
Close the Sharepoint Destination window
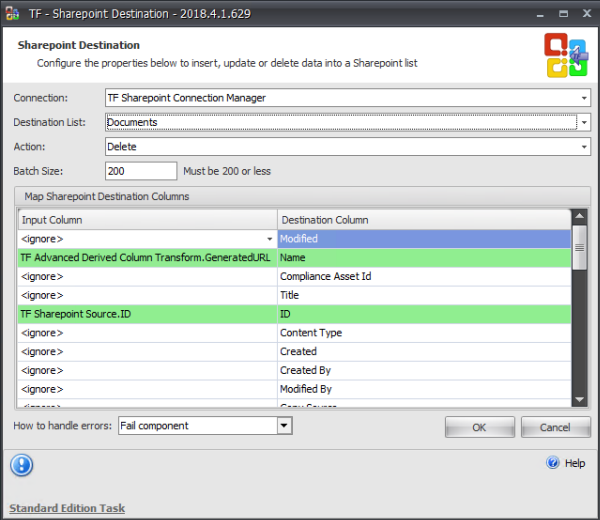587,14
